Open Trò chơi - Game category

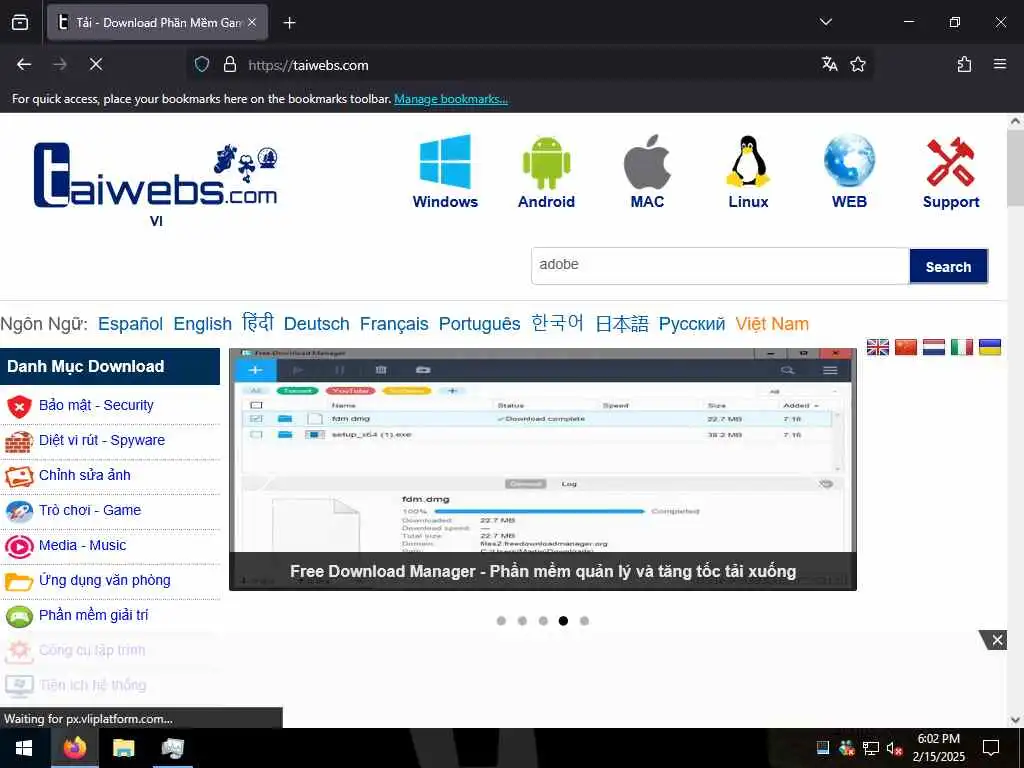[x=89, y=510]
